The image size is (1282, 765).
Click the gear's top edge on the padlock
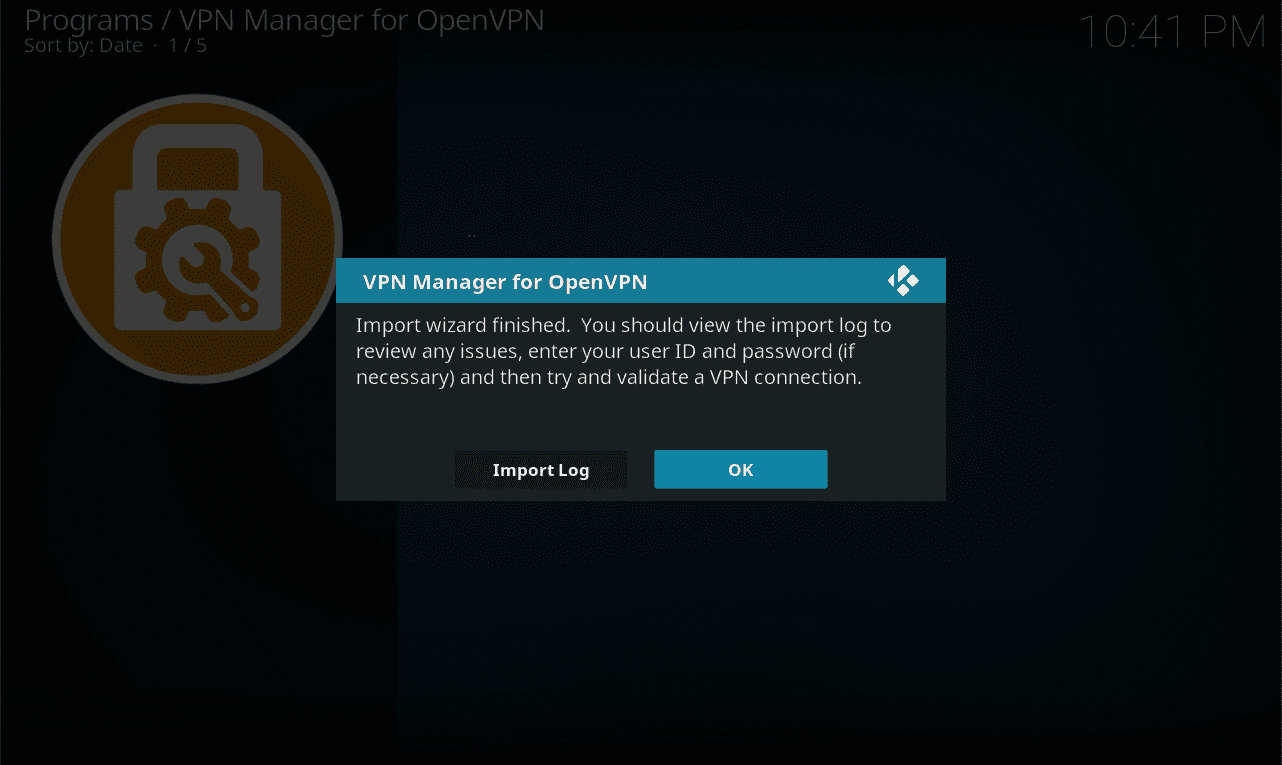196,207
